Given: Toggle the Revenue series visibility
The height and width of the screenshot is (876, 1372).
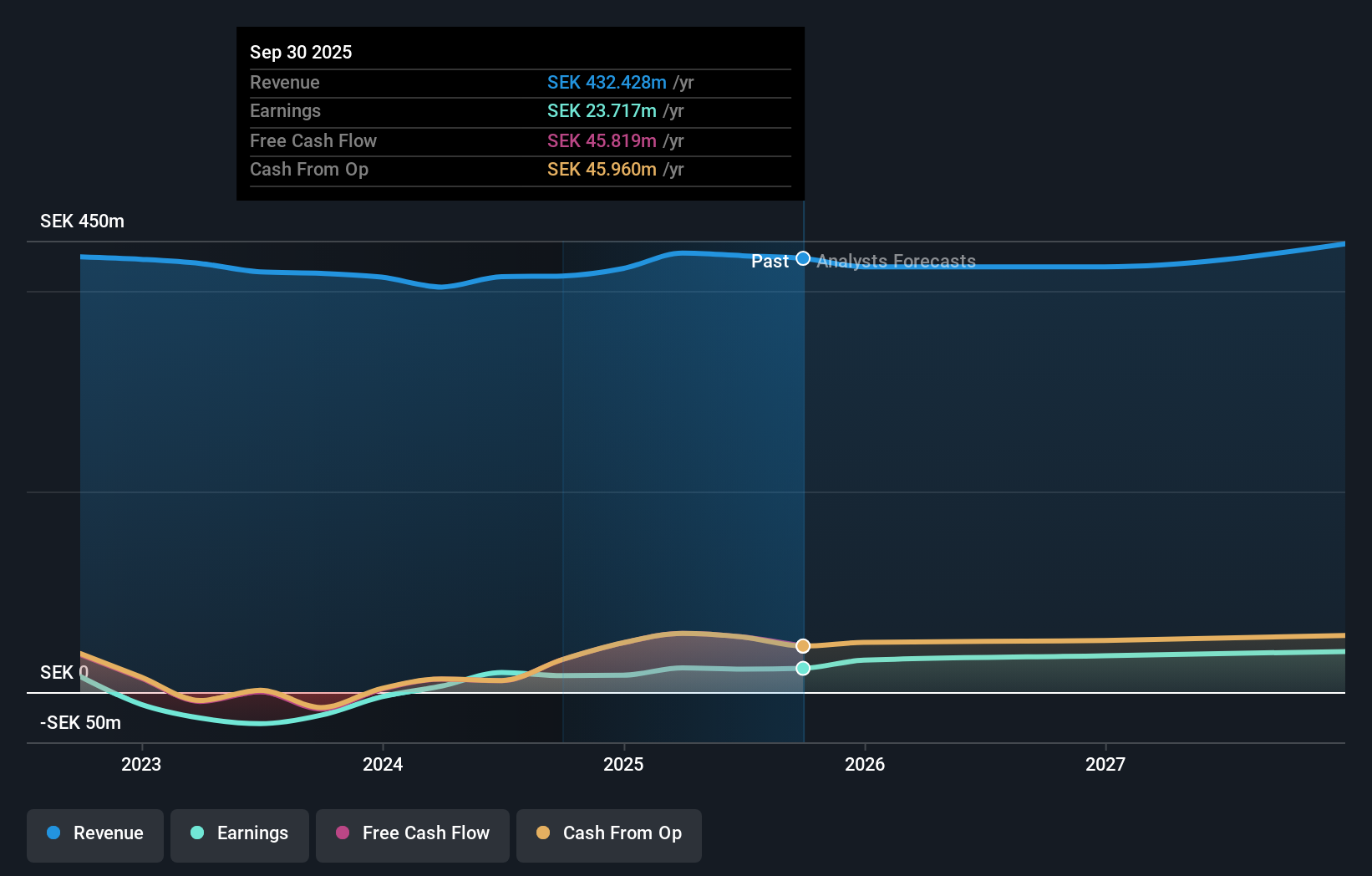Looking at the screenshot, I should click(x=94, y=834).
